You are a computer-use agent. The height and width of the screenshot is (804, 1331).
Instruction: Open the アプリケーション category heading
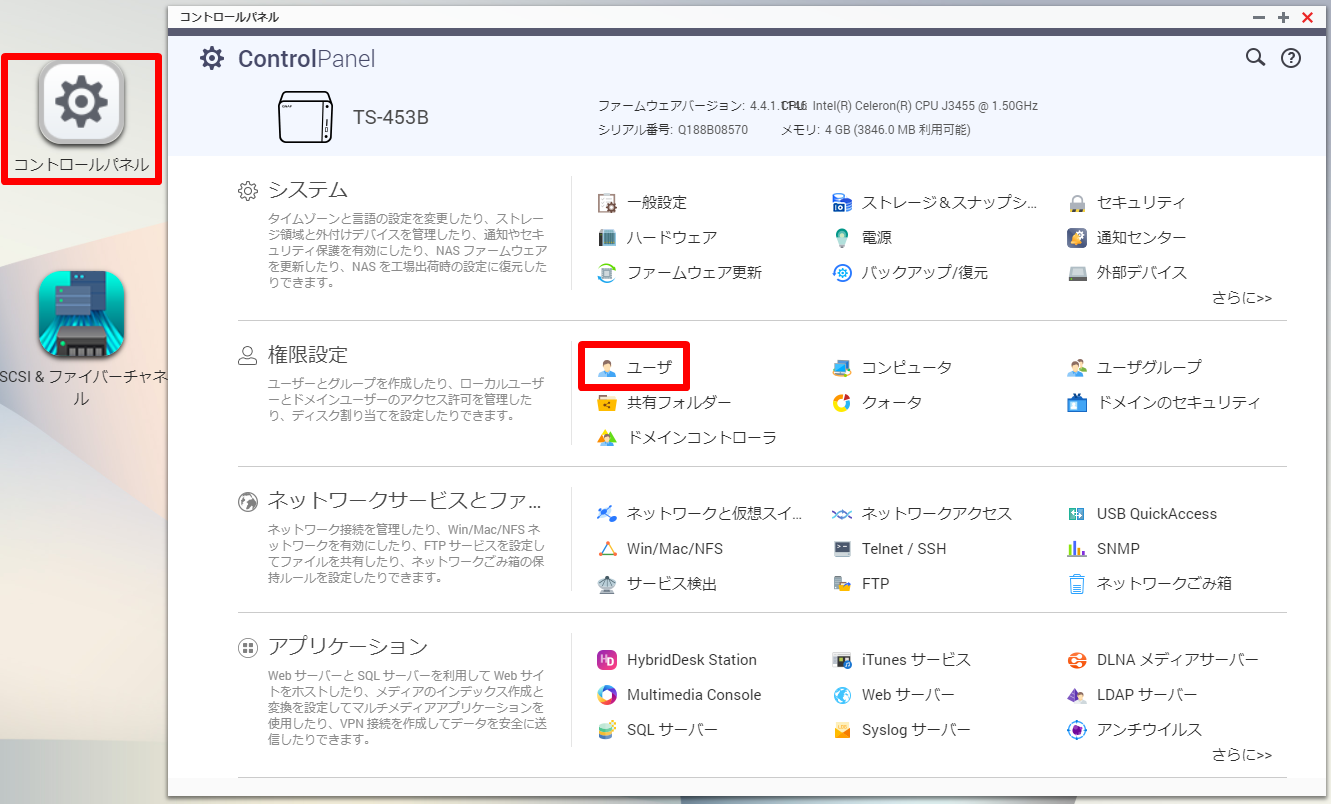point(348,647)
